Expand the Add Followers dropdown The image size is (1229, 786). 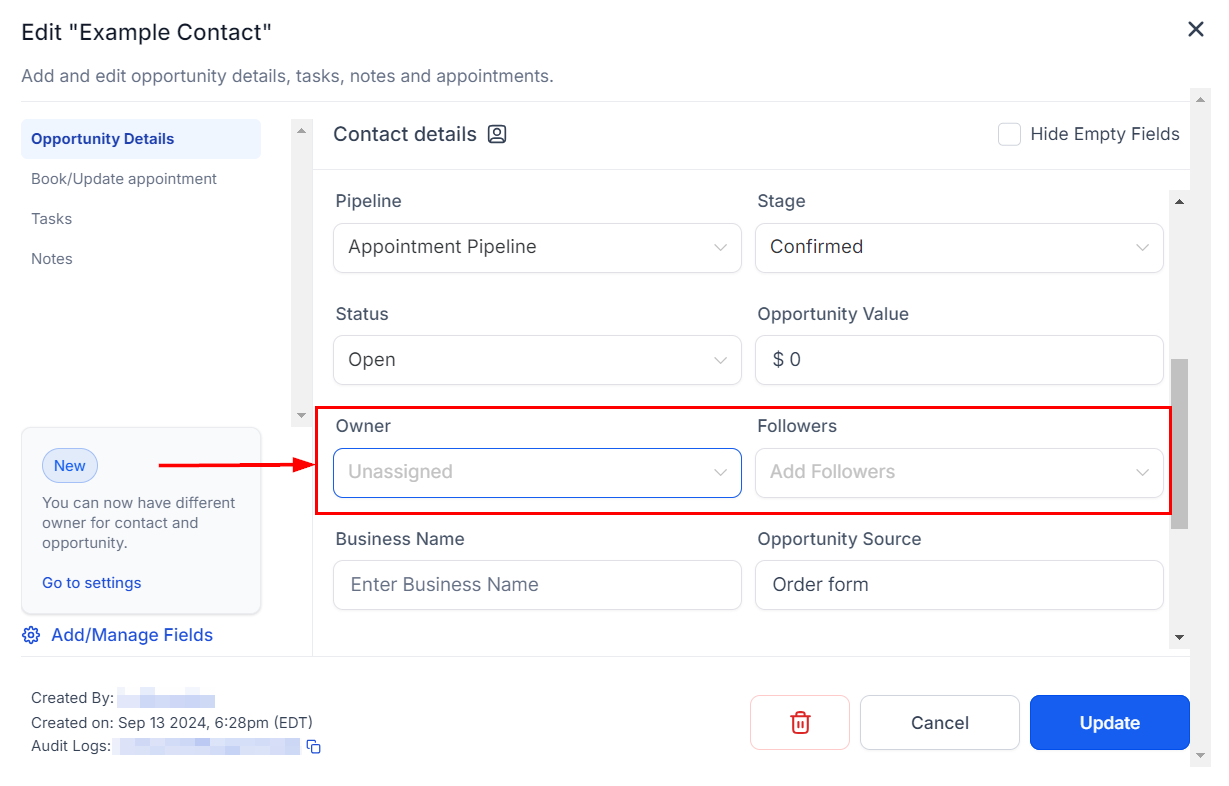[x=959, y=472]
